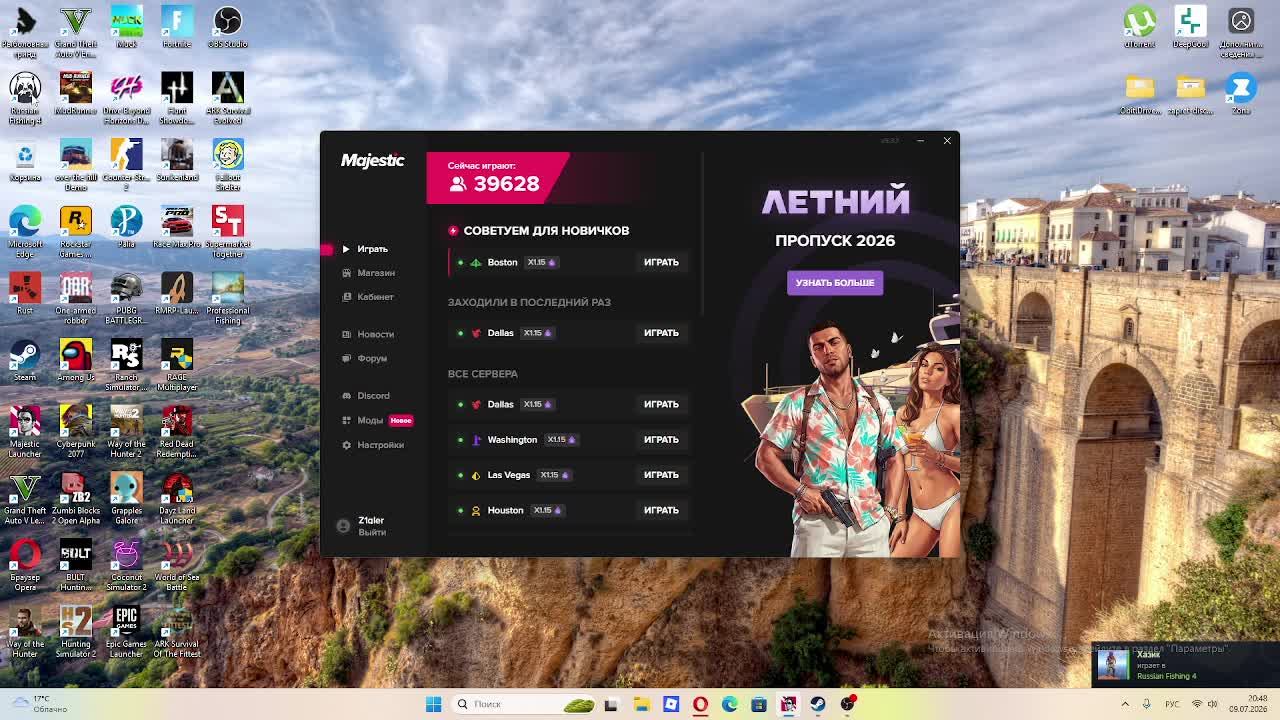The image size is (1280, 720).
Task: Select the PUBG Battlegrounds desktop icon
Action: tap(126, 299)
